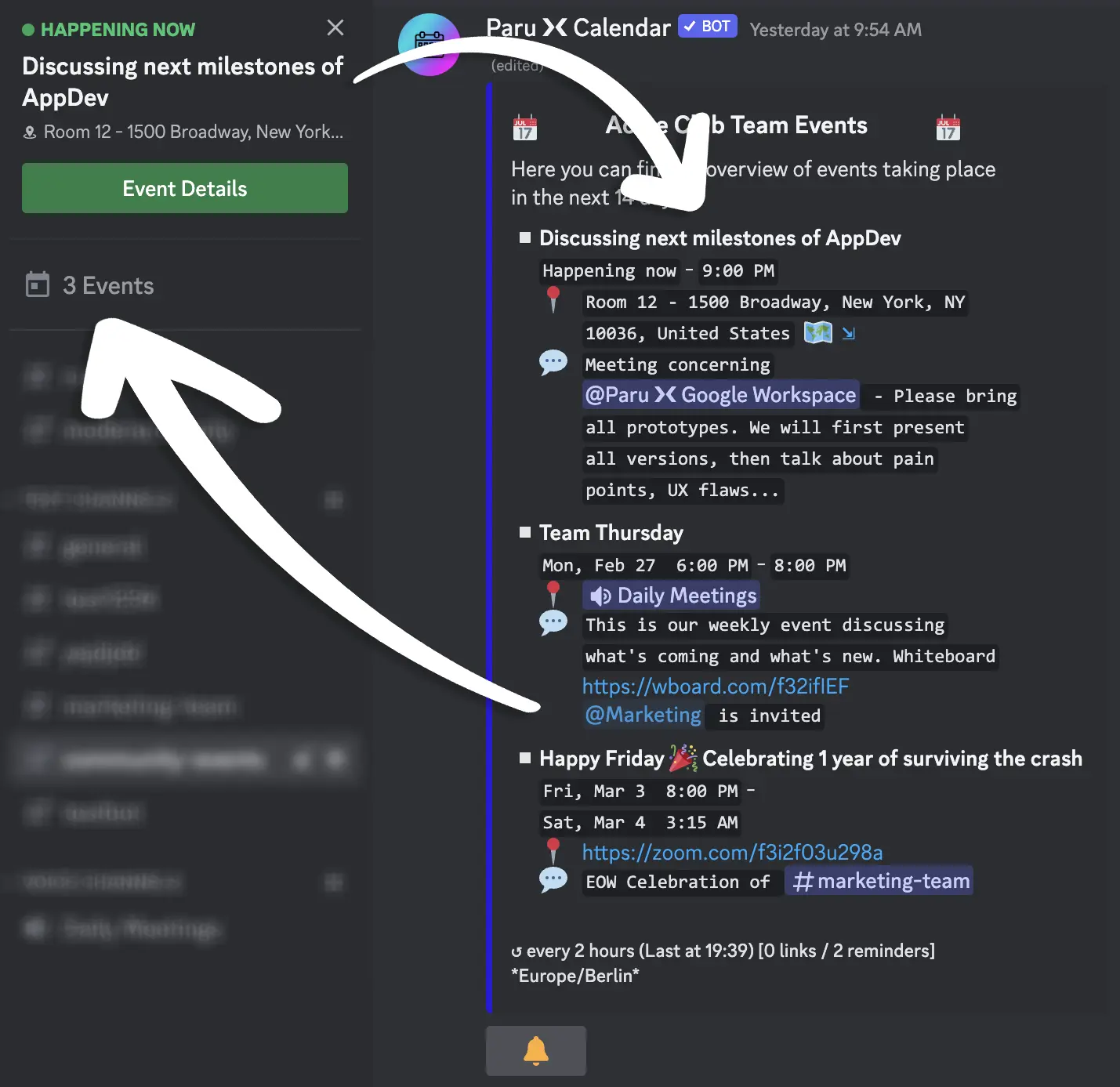Screen dimensions: 1120x1087
Task: Open the zoom.com meeting link
Action: [732, 852]
